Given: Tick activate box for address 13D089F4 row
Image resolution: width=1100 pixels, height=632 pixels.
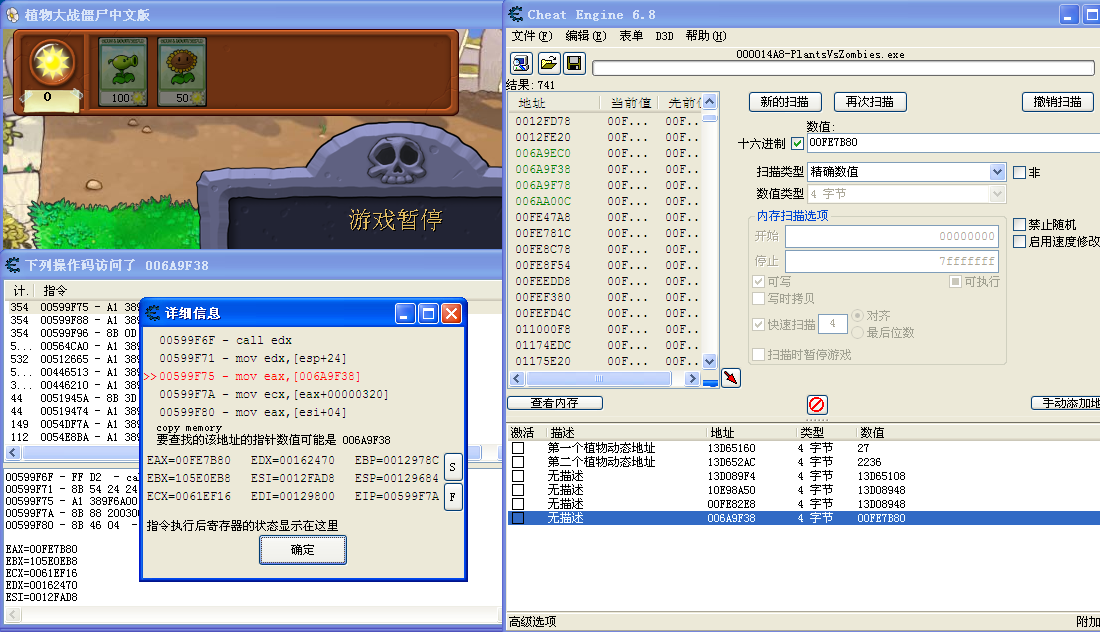Looking at the screenshot, I should tap(518, 476).
